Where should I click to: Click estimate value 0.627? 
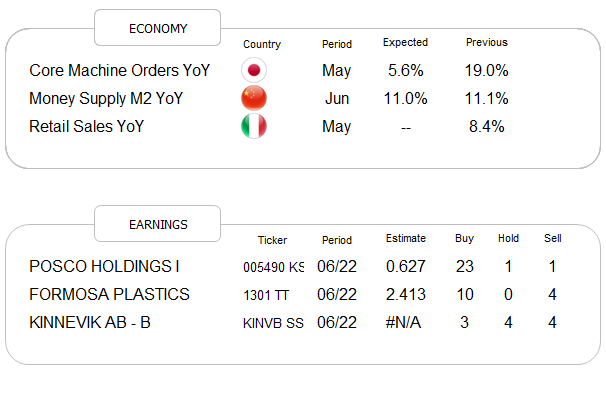coord(406,266)
